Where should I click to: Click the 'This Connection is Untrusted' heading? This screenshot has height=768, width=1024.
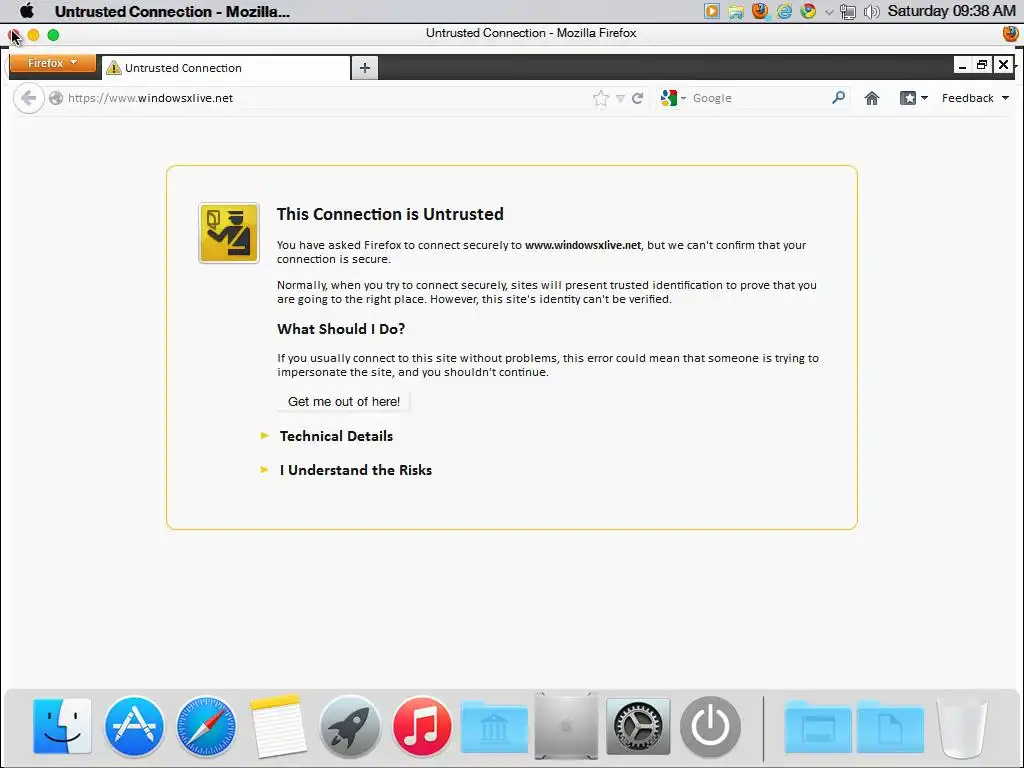tap(390, 214)
